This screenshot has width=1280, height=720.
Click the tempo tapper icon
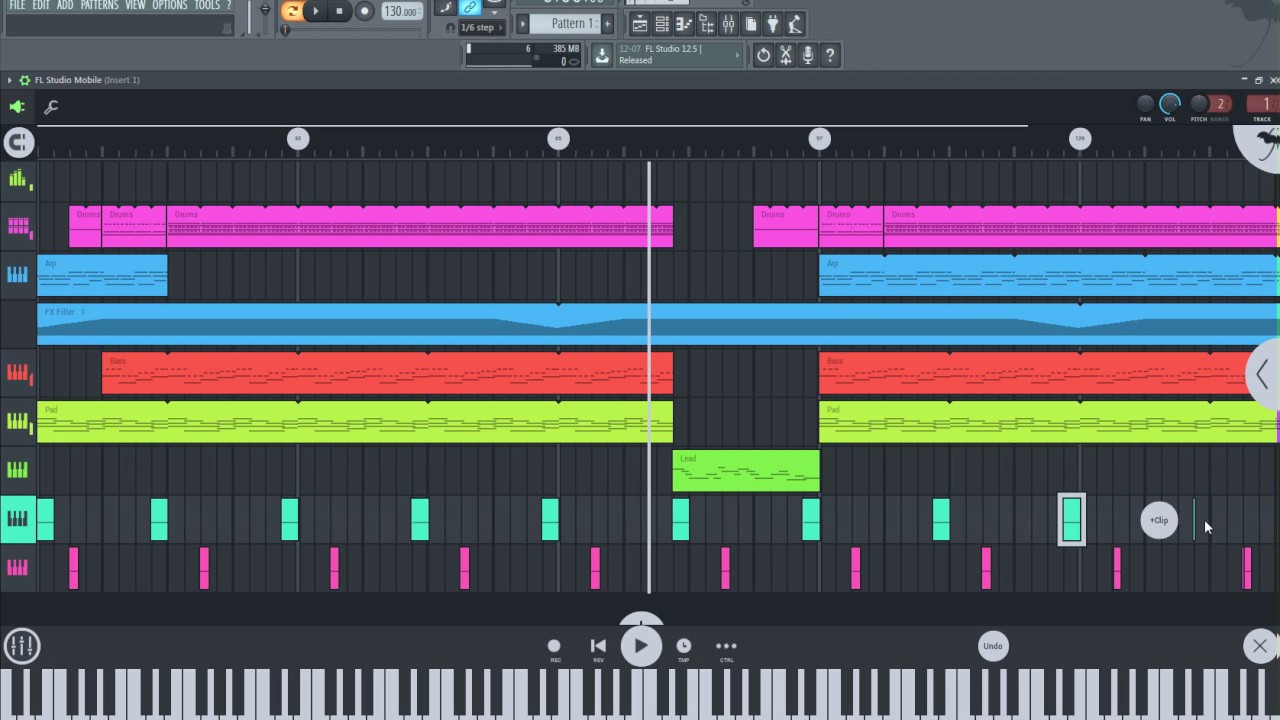795,24
